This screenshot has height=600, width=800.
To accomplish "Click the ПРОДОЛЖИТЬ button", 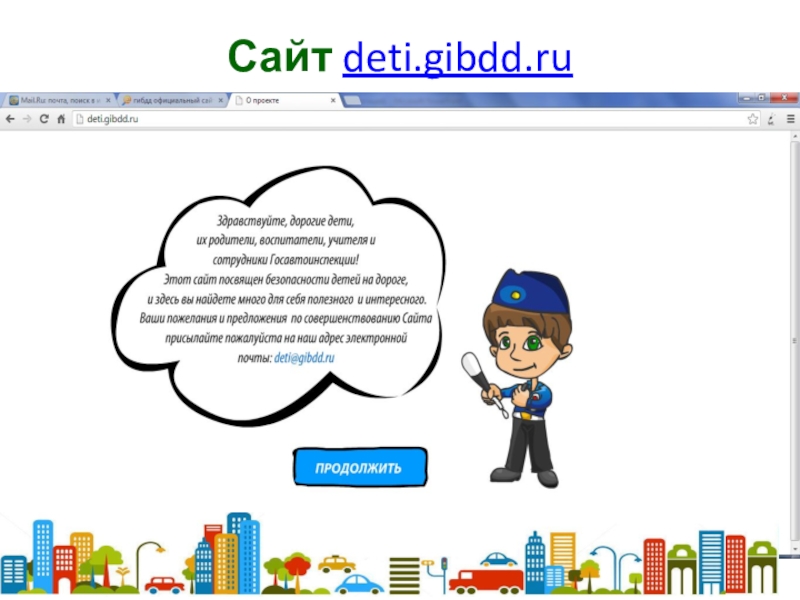I will coord(360,467).
